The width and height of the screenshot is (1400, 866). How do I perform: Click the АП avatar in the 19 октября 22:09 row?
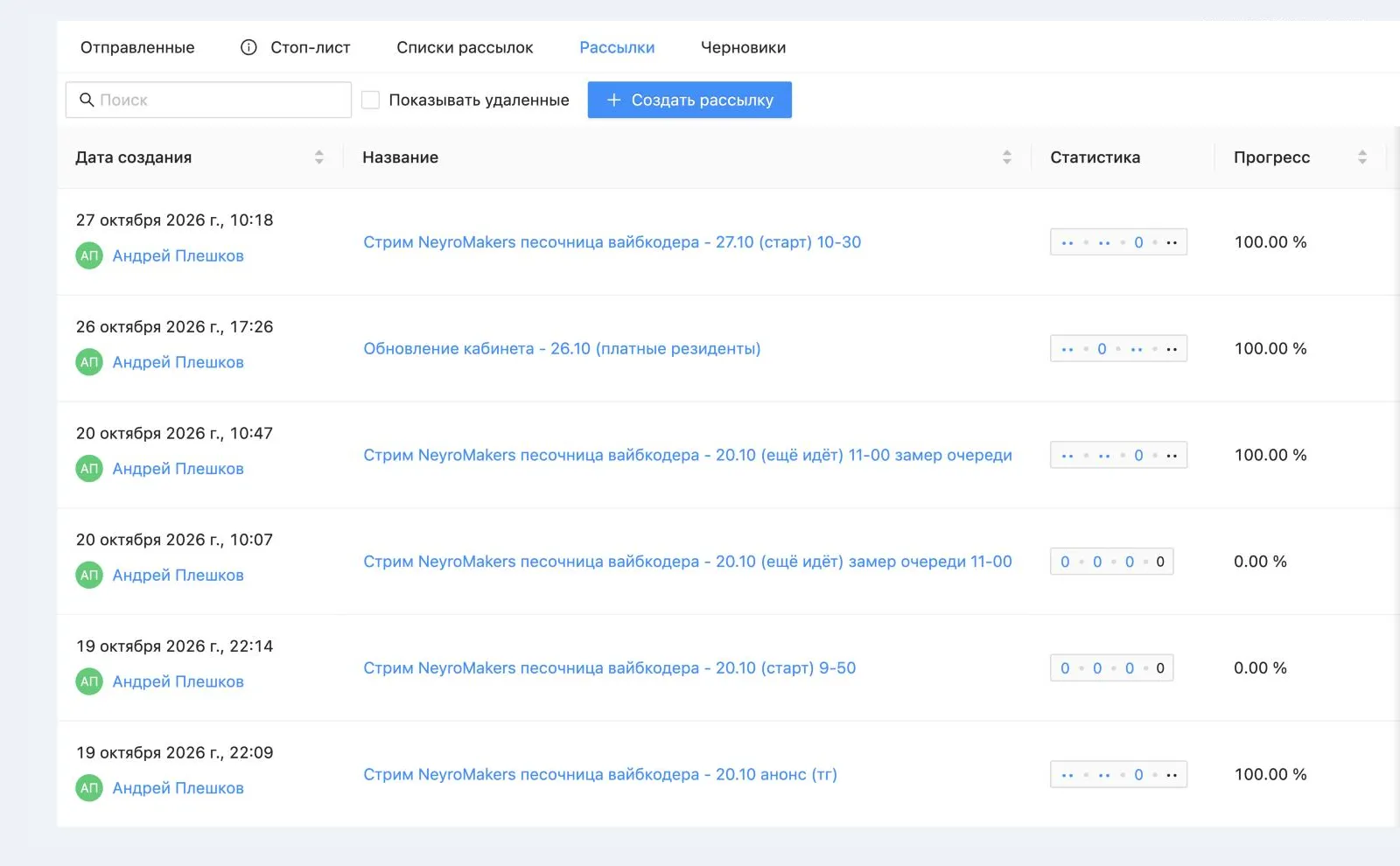(89, 788)
